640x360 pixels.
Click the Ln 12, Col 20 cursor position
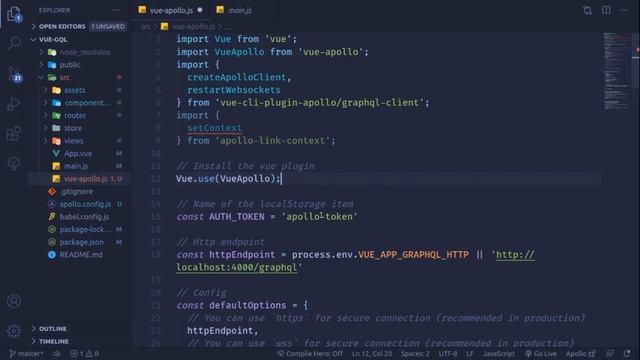(x=372, y=354)
